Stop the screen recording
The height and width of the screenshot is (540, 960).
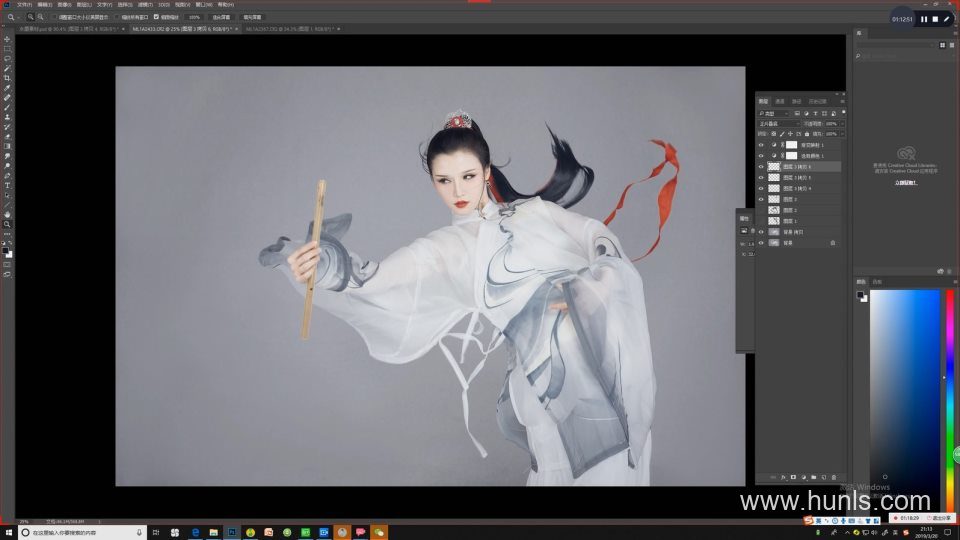point(935,19)
